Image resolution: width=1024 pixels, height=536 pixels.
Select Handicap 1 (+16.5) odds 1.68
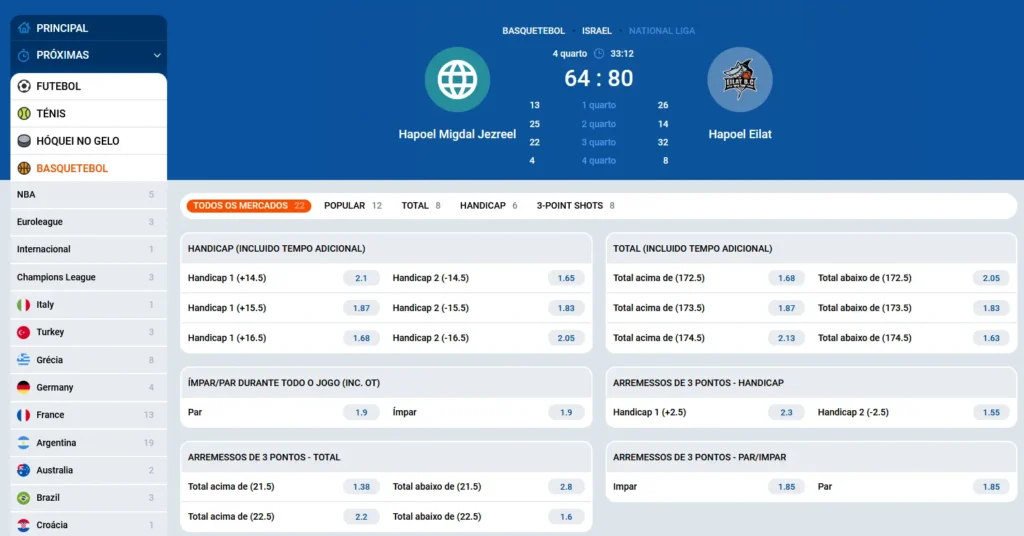[361, 338]
